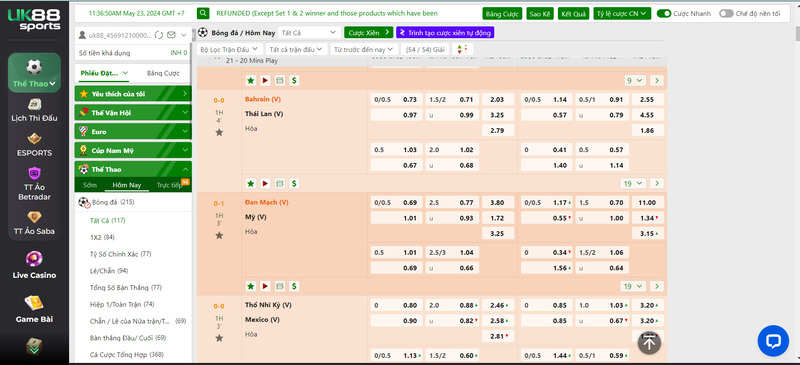
Task: Click the green search magnifier icon
Action: coord(203,13)
